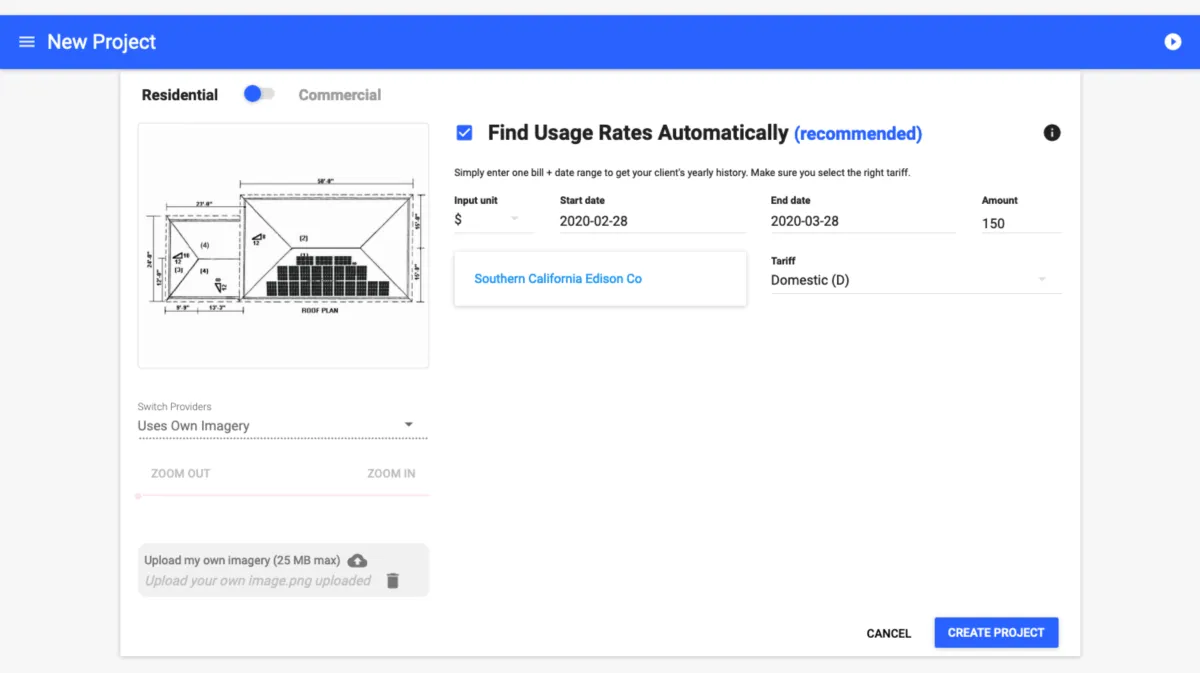The height and width of the screenshot is (673, 1200).
Task: Click the Create Project button
Action: [996, 632]
